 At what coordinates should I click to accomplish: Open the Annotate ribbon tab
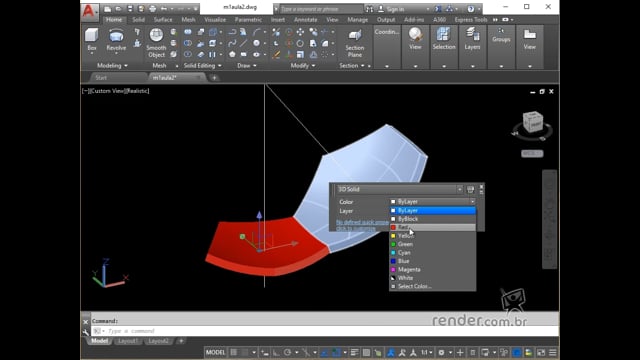pyautogui.click(x=305, y=20)
